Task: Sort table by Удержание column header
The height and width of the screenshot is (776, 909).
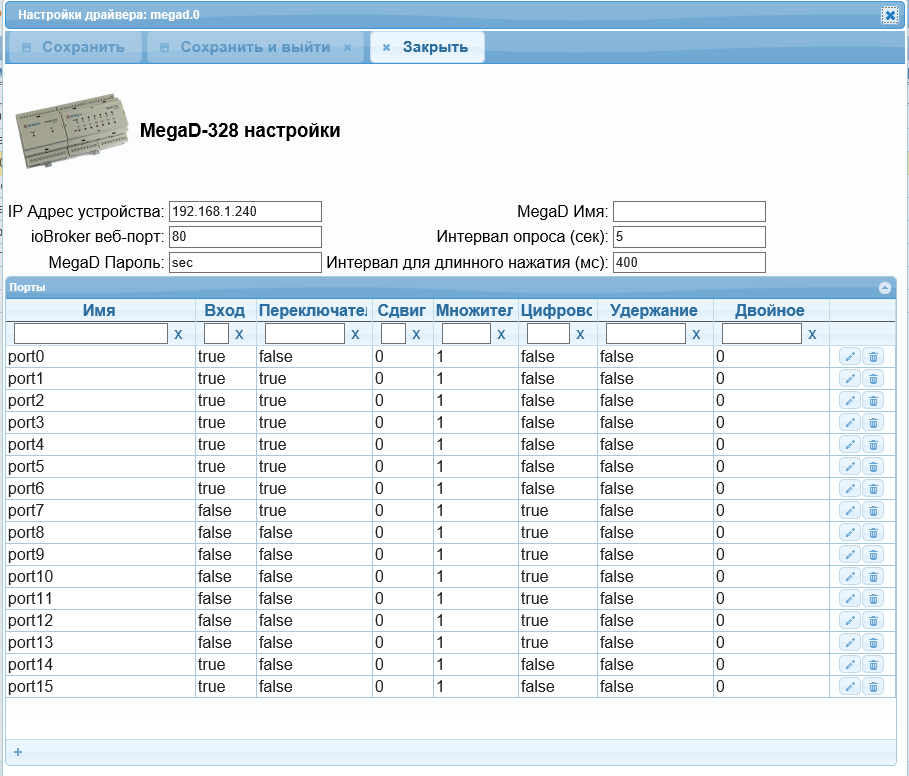Action: [x=655, y=311]
